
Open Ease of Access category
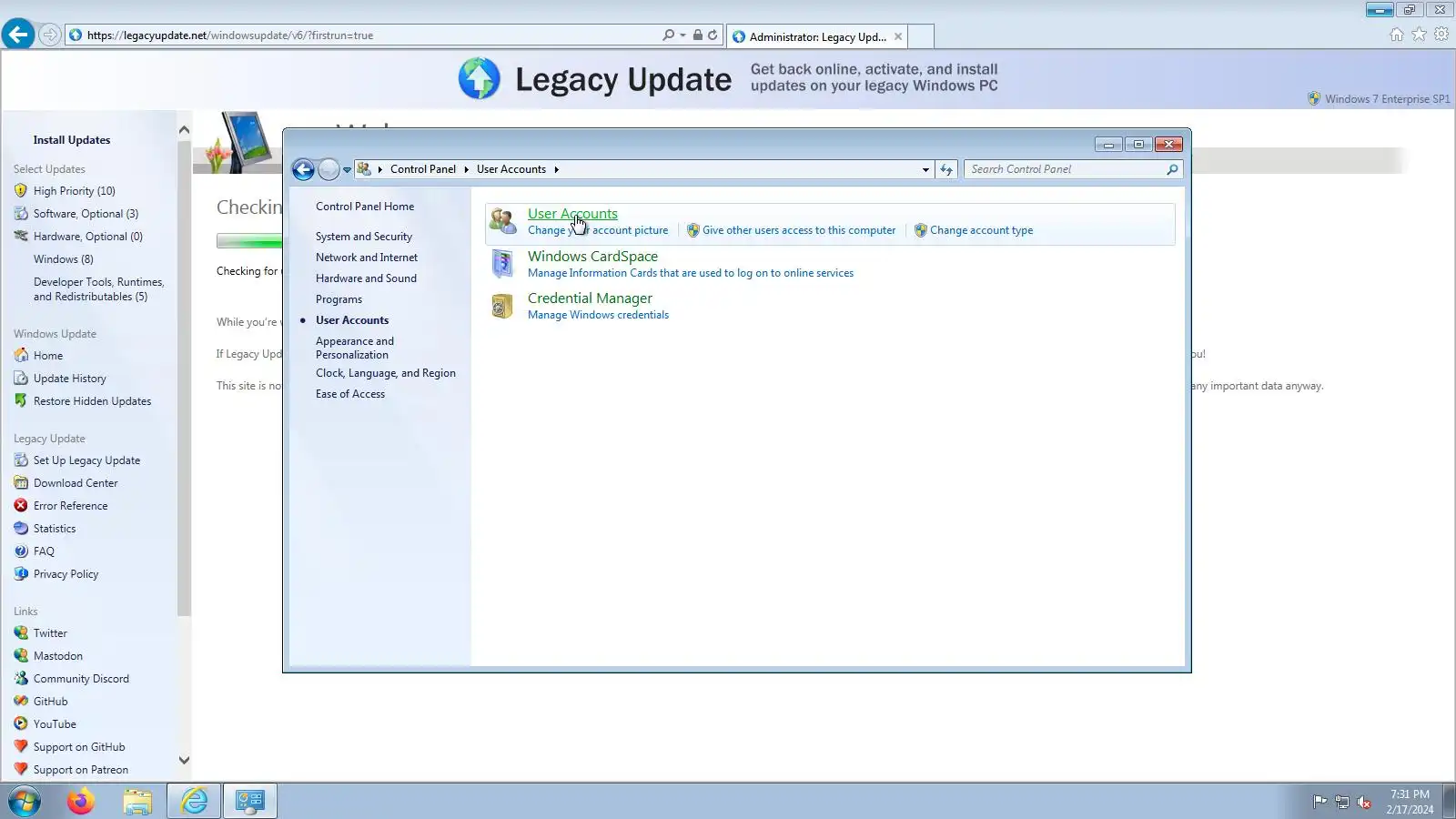tap(350, 394)
